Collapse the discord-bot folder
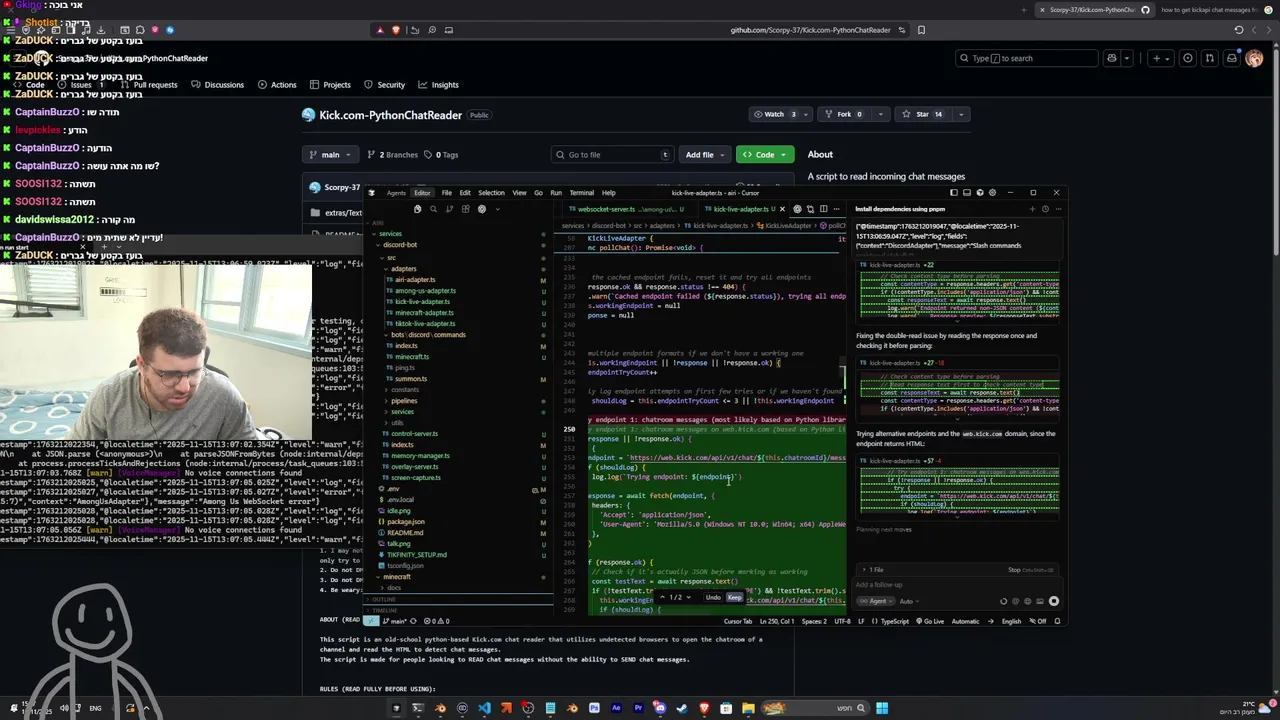Image resolution: width=1280 pixels, height=720 pixels. pos(400,245)
